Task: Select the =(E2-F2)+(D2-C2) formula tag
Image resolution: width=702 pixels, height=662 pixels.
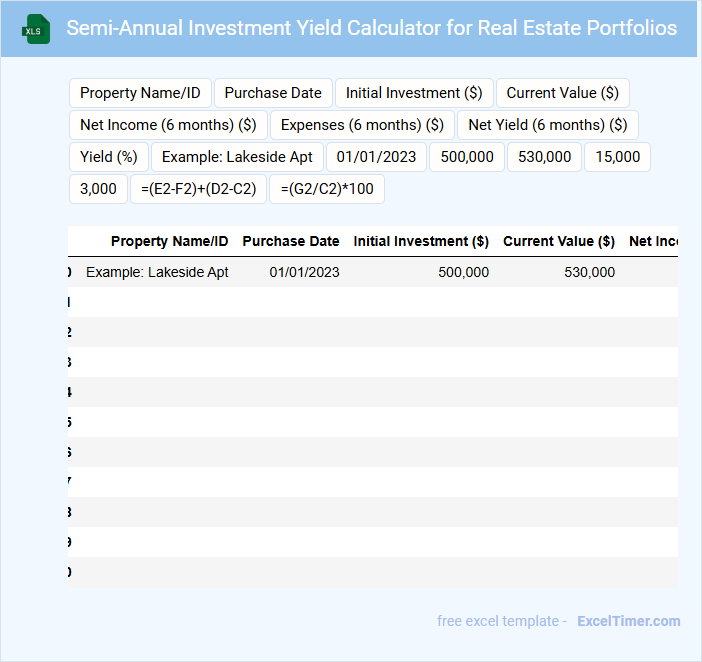Action: [198, 189]
